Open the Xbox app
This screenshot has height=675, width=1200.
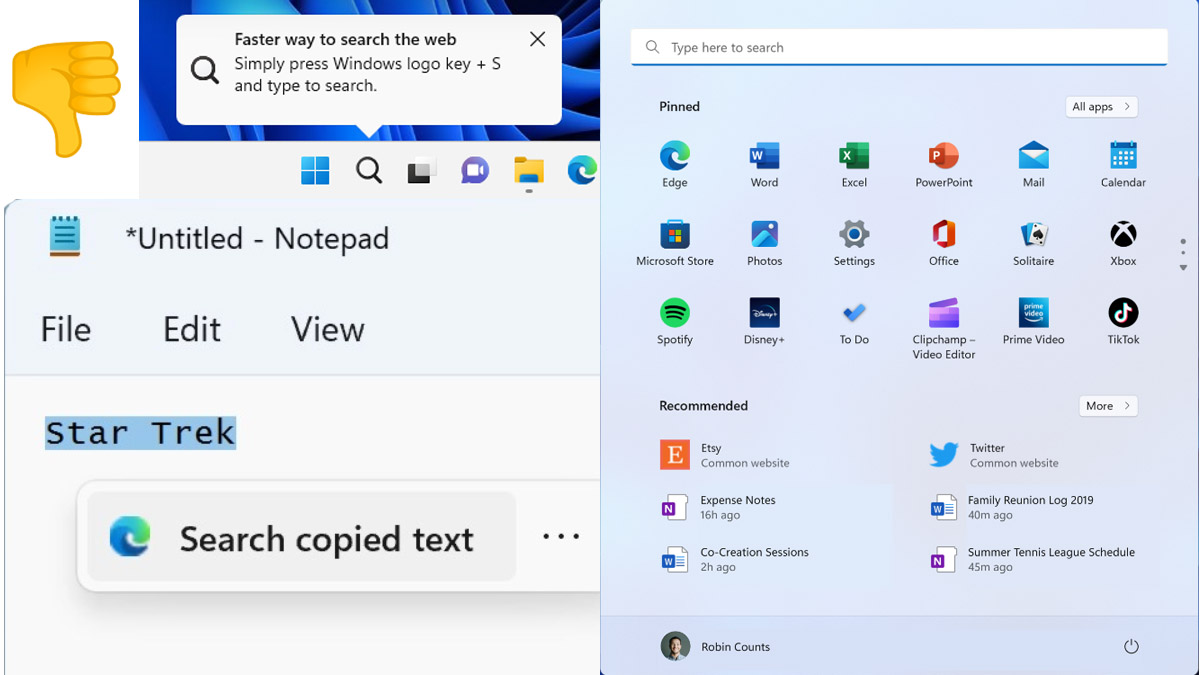pos(1123,243)
